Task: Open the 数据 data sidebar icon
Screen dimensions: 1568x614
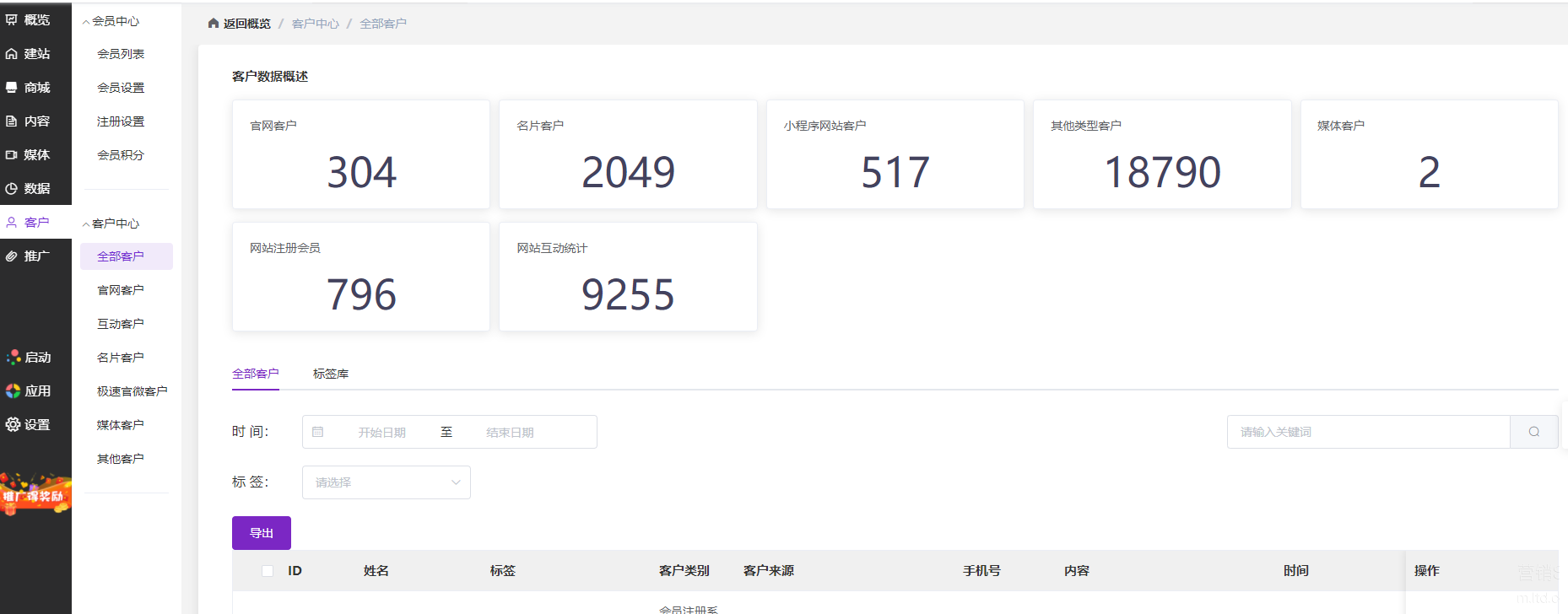Action: (12, 189)
